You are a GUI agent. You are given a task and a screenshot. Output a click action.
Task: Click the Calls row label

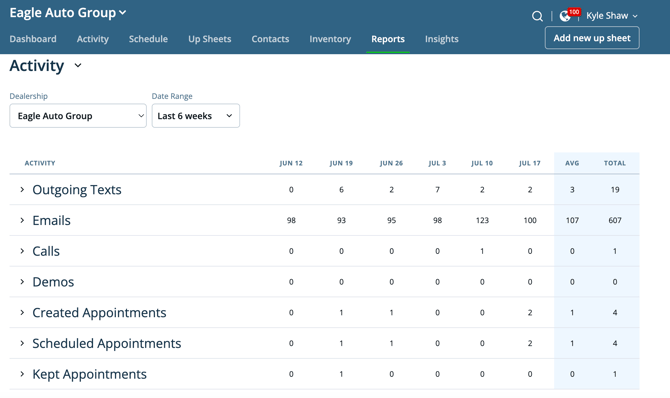pyautogui.click(x=46, y=251)
